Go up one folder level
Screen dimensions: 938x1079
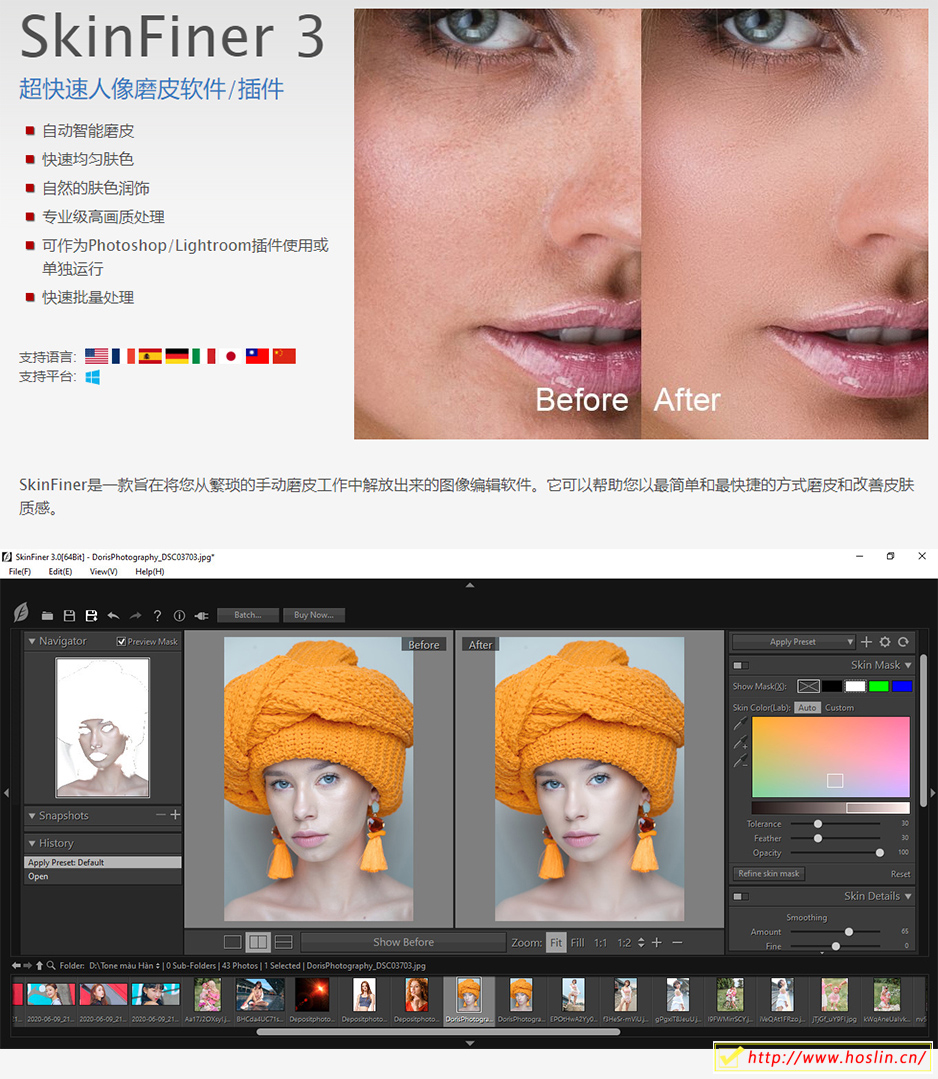pyautogui.click(x=39, y=965)
